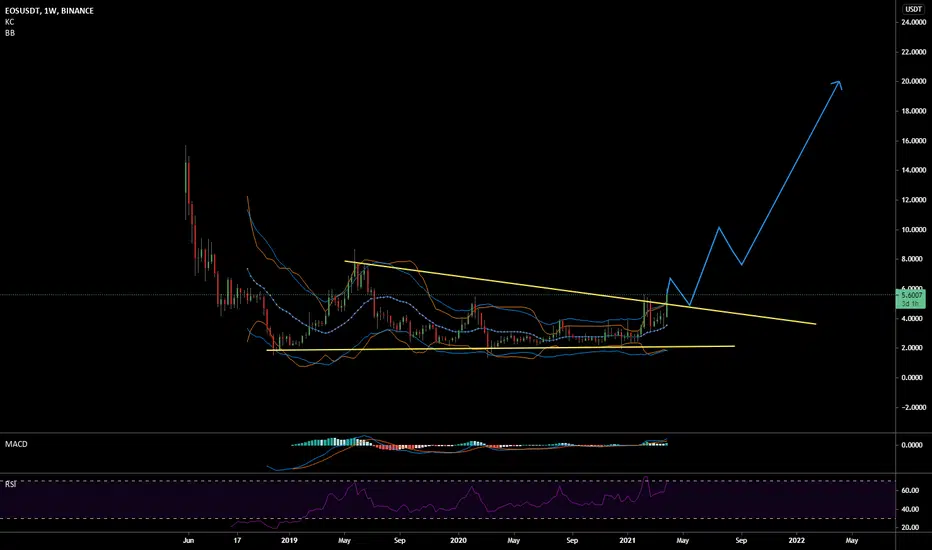Image resolution: width=932 pixels, height=550 pixels.
Task: Click the 2022 label on time axis
Action: tap(796, 540)
